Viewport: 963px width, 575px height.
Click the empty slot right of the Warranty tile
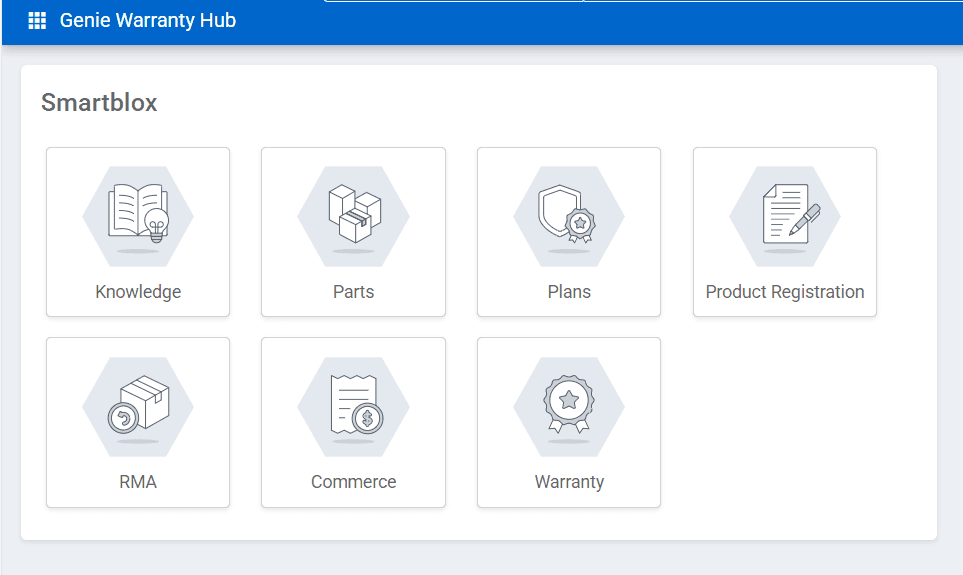[785, 422]
